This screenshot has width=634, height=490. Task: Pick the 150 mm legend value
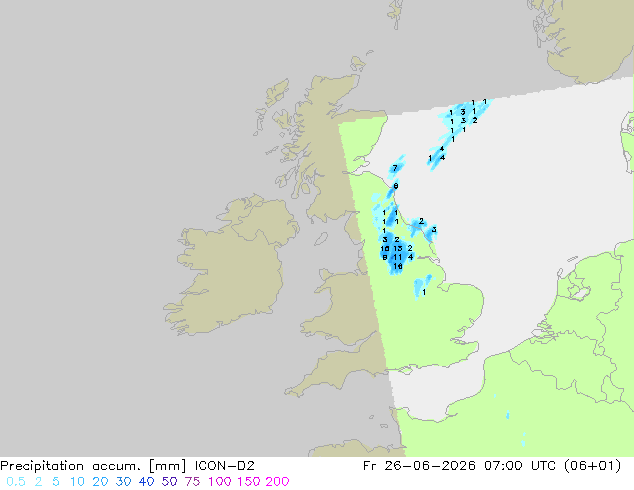pos(249,482)
